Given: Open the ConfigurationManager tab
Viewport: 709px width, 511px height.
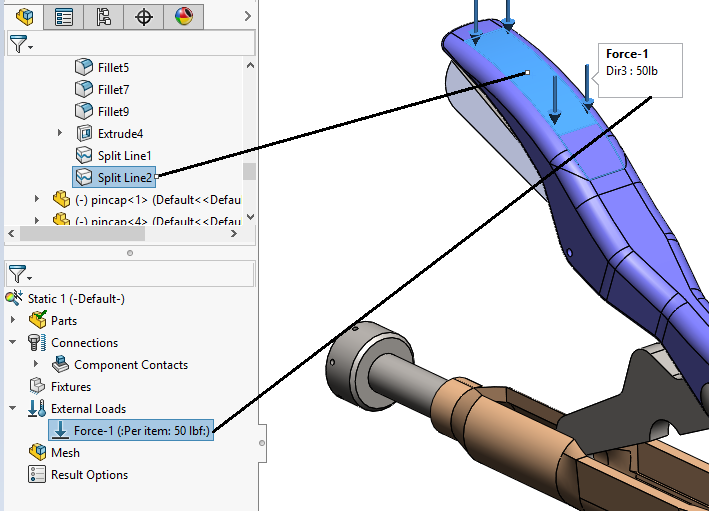Looking at the screenshot, I should [104, 17].
